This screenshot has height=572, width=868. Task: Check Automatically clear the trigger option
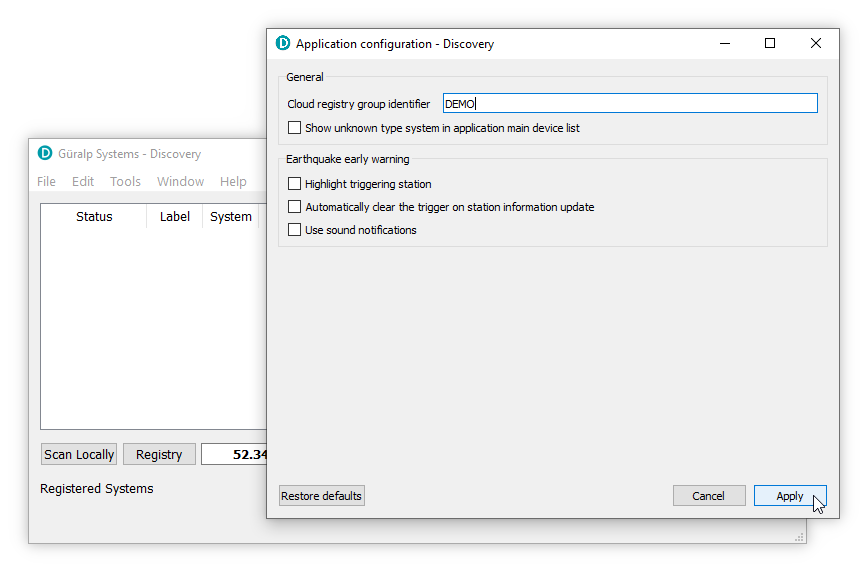pyautogui.click(x=294, y=207)
